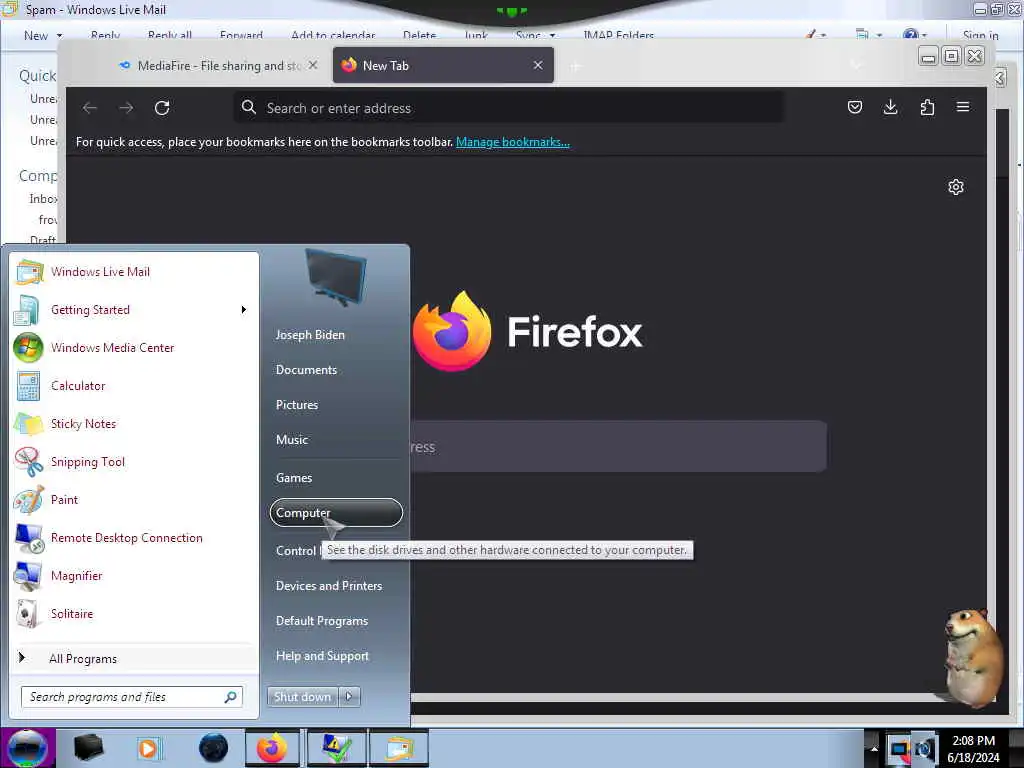This screenshot has height=768, width=1024.
Task: Close the MediaFire tab
Action: tap(313, 65)
